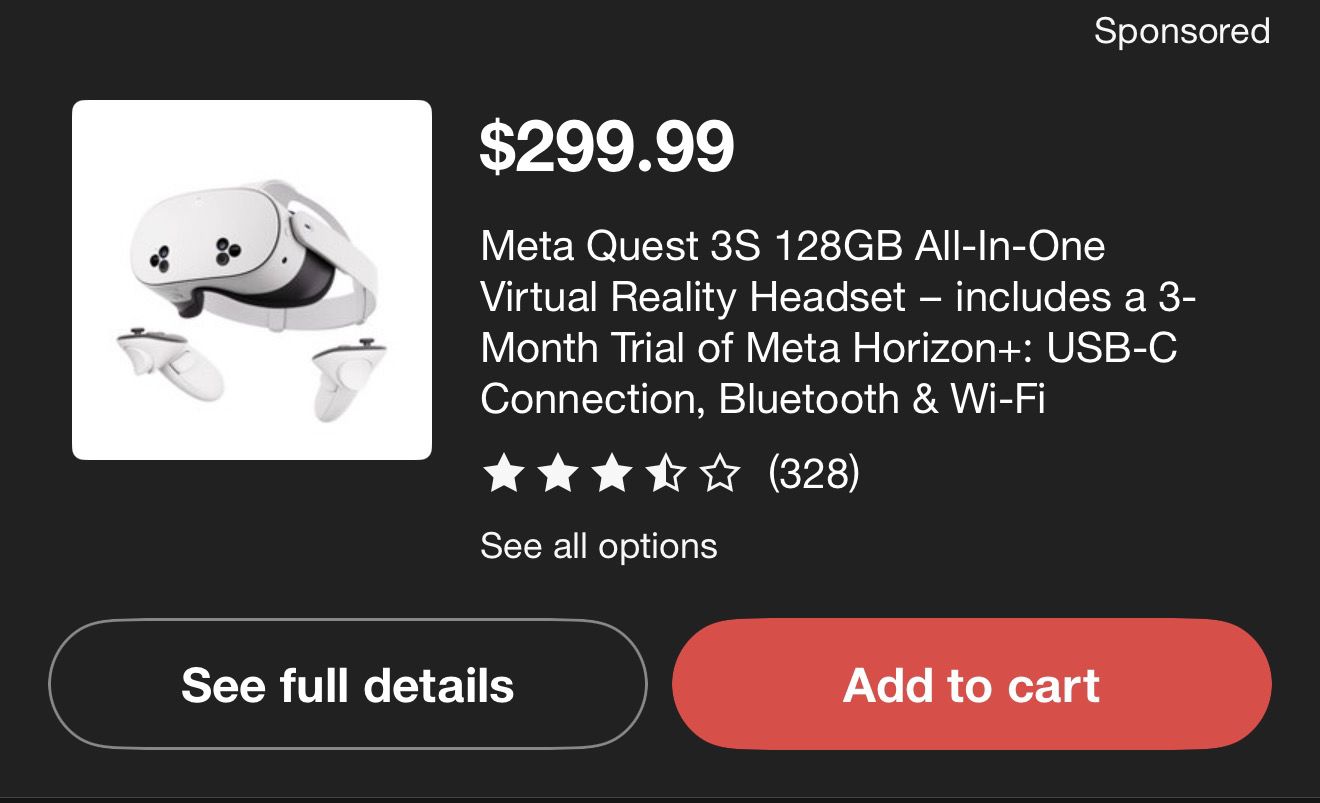The width and height of the screenshot is (1320, 803).
Task: Click the empty fifth rating star
Action: pyautogui.click(x=719, y=474)
